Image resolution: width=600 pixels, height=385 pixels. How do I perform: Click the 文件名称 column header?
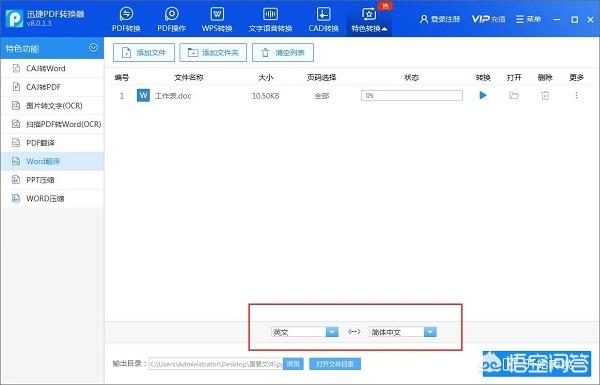click(x=189, y=77)
